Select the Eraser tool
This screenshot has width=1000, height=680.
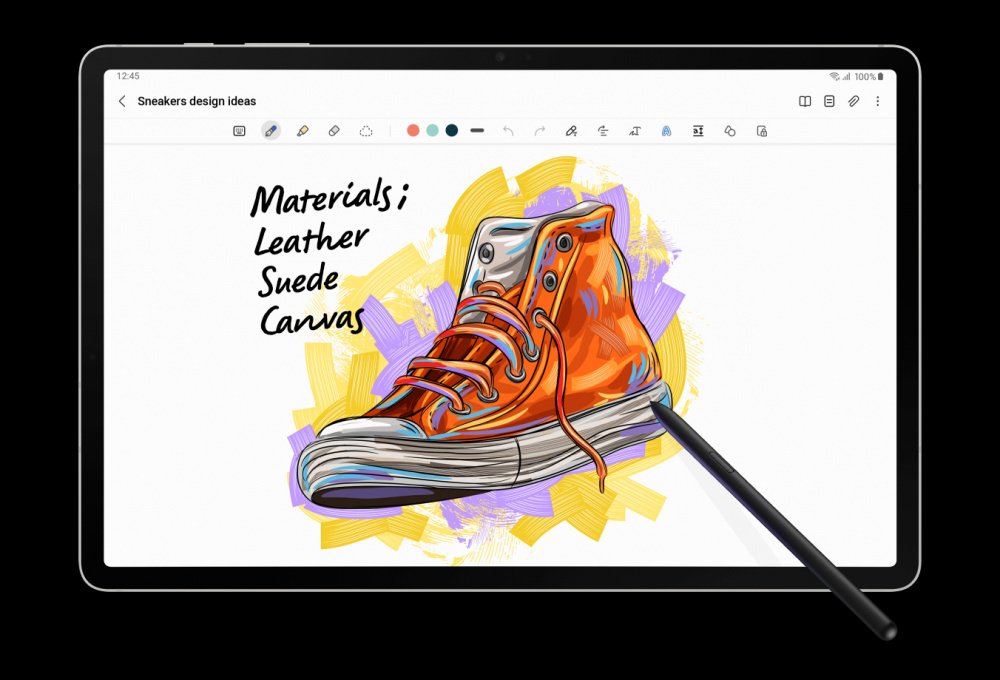coord(334,131)
